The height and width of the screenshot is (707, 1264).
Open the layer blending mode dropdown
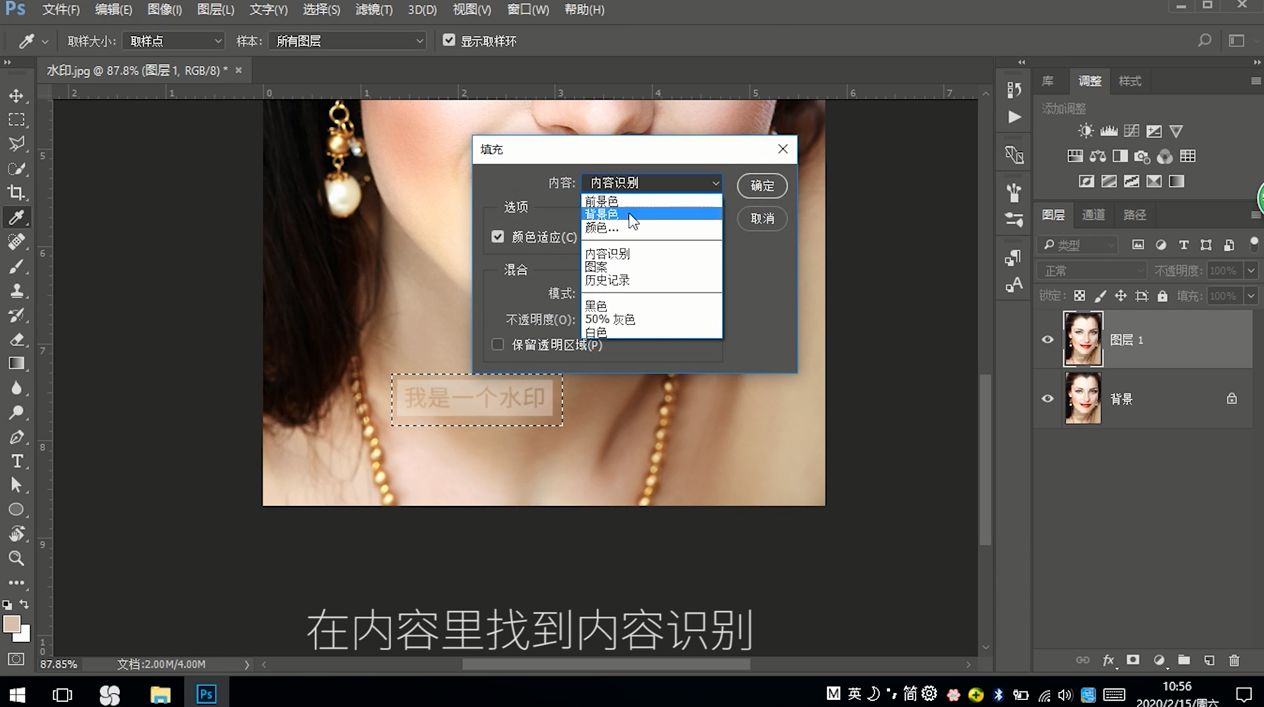point(1090,270)
